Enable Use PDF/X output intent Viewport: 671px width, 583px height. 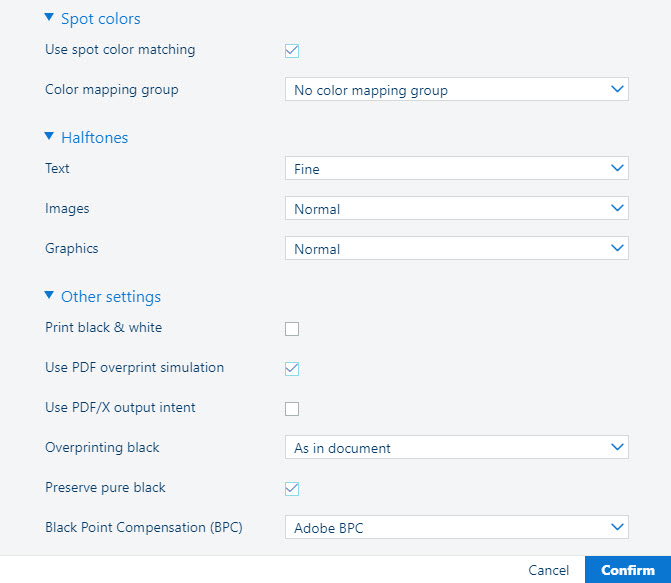pyautogui.click(x=292, y=408)
